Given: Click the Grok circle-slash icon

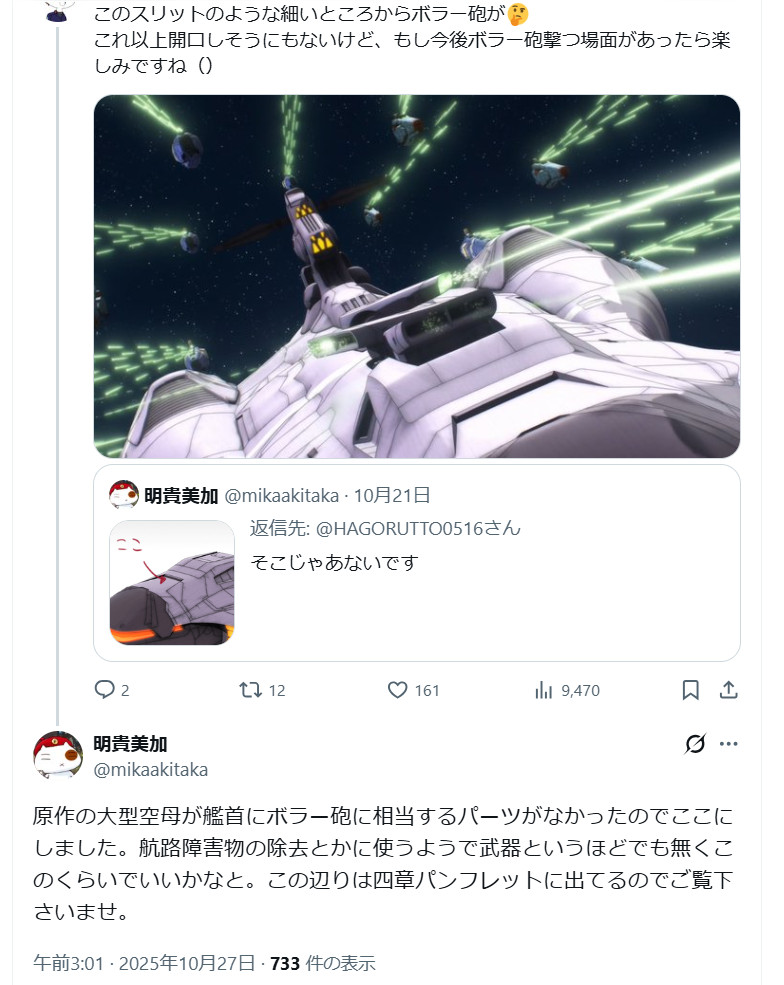Looking at the screenshot, I should coord(695,744).
